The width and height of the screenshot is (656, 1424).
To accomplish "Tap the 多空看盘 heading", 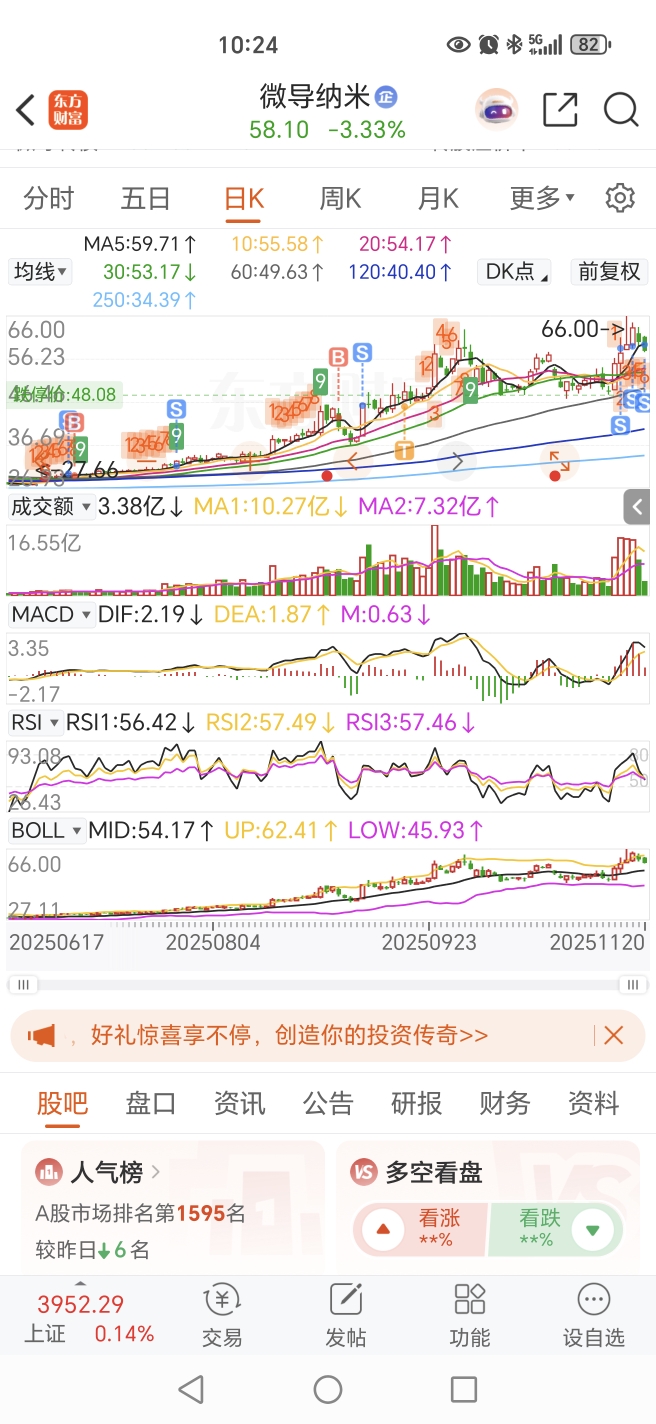I will (x=434, y=1171).
